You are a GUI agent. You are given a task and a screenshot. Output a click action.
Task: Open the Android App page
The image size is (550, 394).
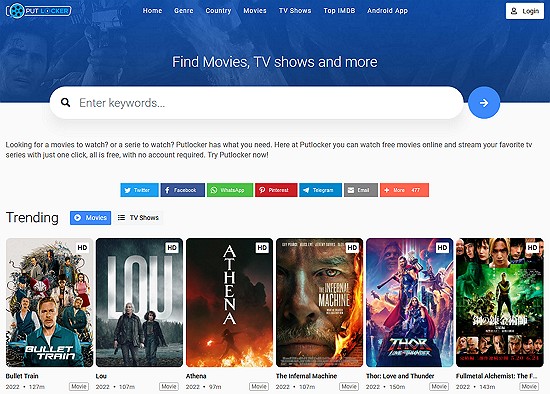point(388,11)
